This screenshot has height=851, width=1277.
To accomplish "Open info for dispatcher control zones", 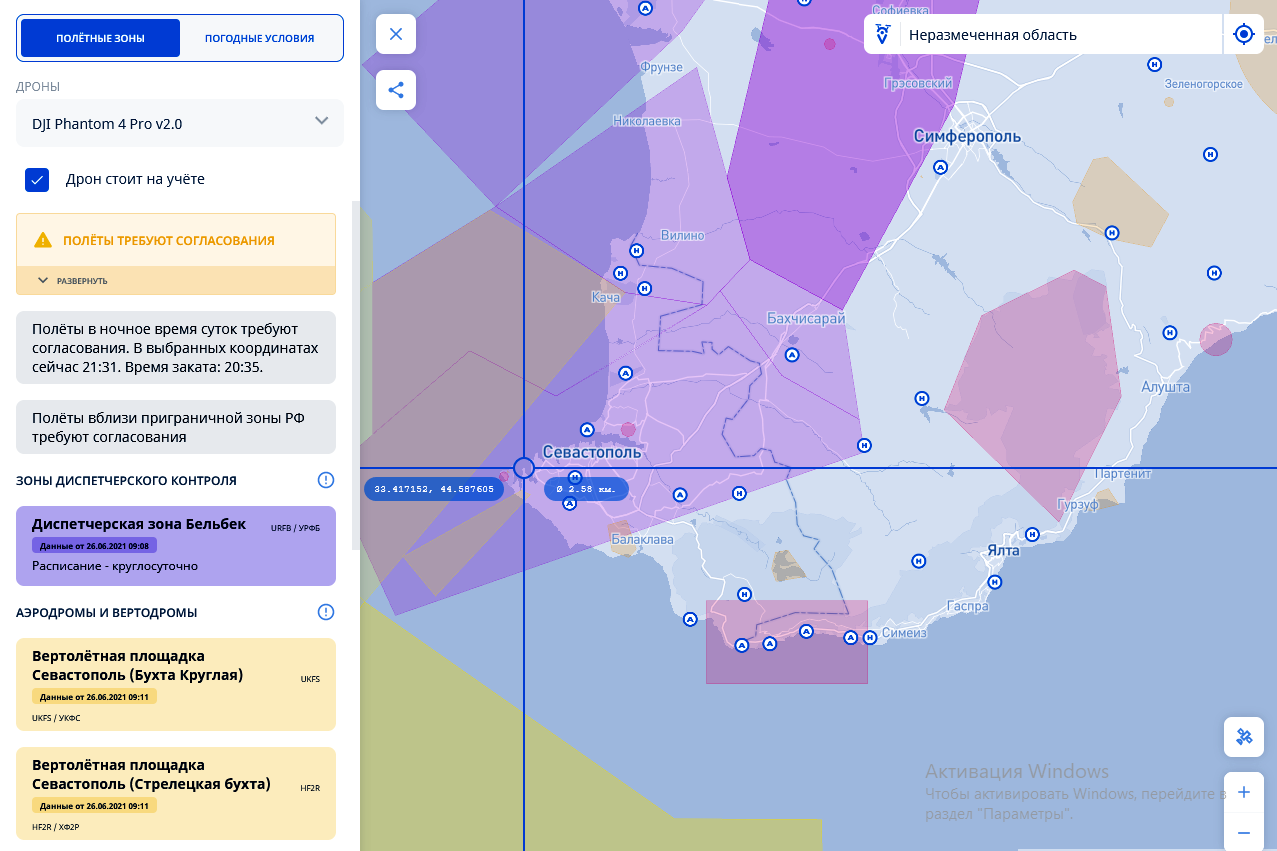I will coord(325,480).
